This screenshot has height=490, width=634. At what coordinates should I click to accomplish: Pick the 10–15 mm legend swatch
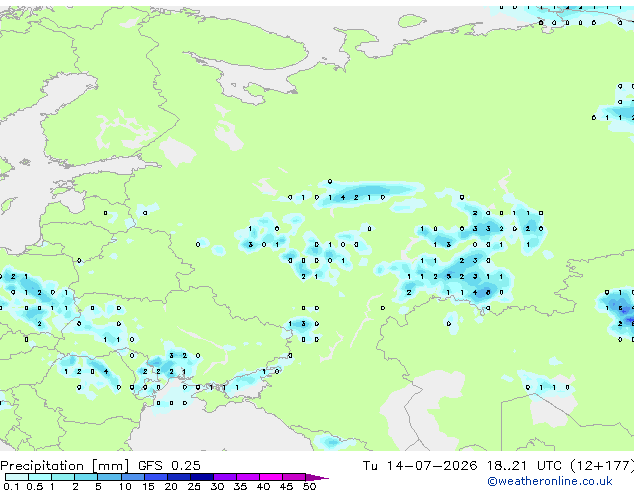point(132,477)
